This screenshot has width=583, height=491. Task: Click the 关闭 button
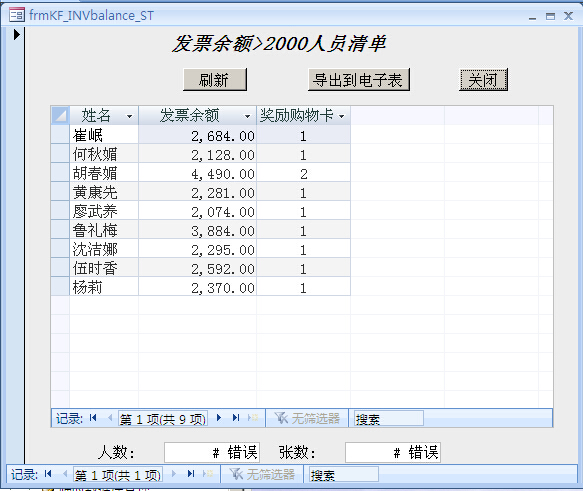point(483,80)
